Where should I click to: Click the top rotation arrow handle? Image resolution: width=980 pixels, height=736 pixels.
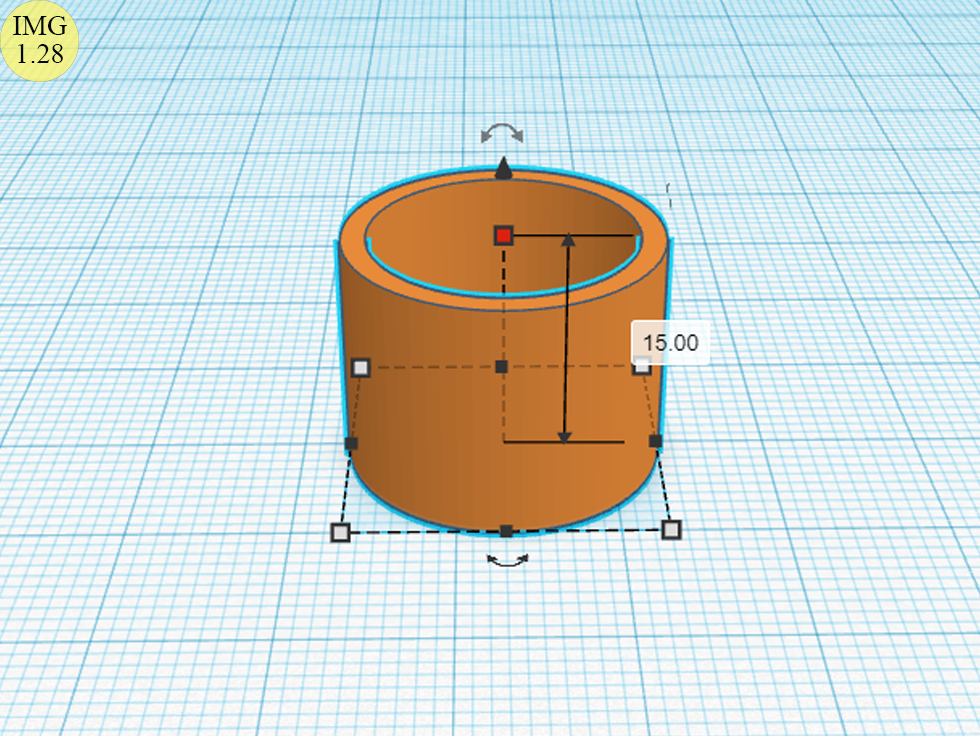[502, 133]
